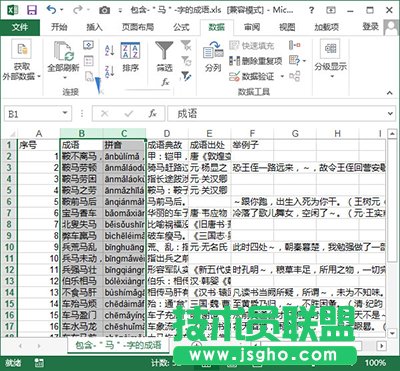Switch to the Insert tab
This screenshot has width=400, height=371.
94,27
